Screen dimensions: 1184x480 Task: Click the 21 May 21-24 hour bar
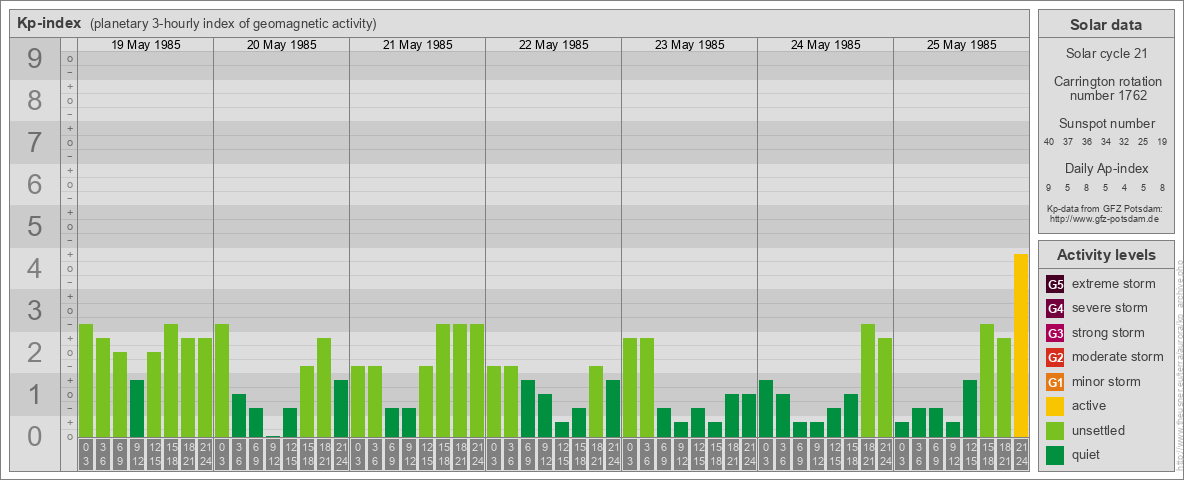pyautogui.click(x=476, y=380)
